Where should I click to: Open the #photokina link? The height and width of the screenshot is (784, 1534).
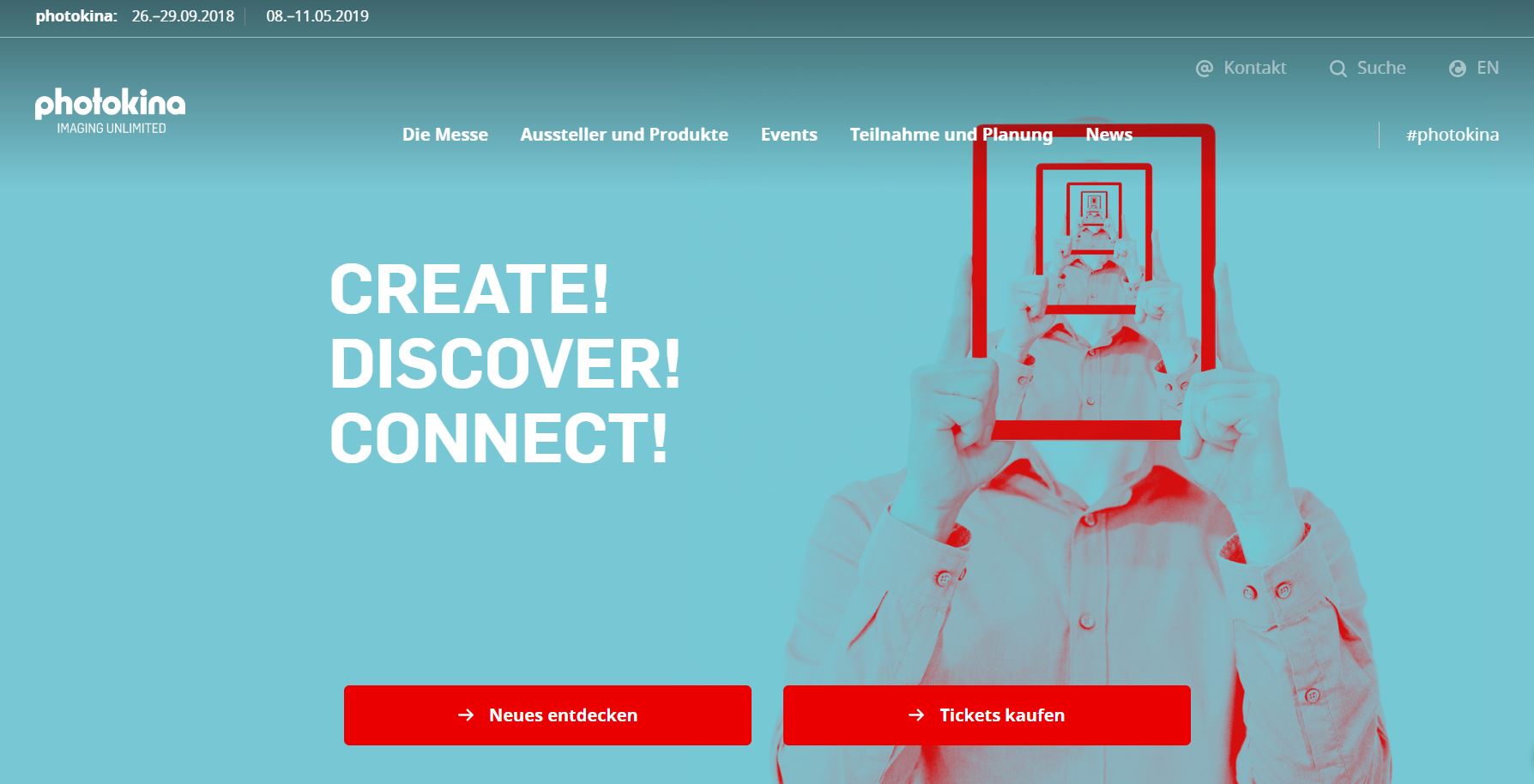click(1452, 135)
